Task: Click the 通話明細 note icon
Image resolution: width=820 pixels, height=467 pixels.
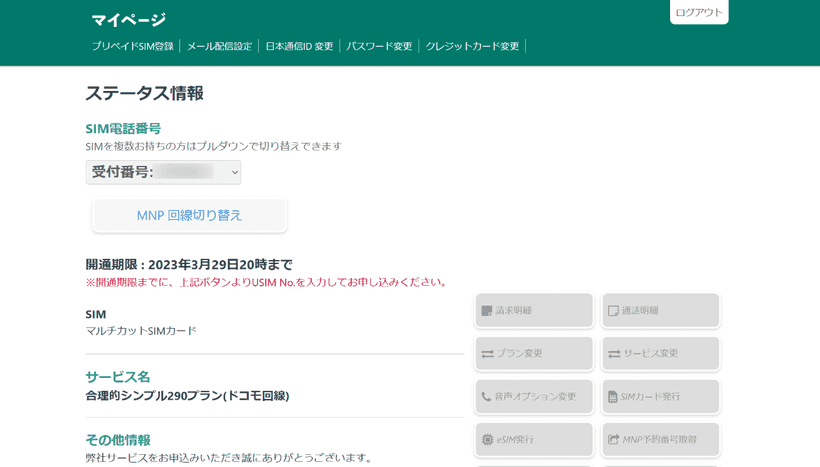Action: click(x=613, y=311)
